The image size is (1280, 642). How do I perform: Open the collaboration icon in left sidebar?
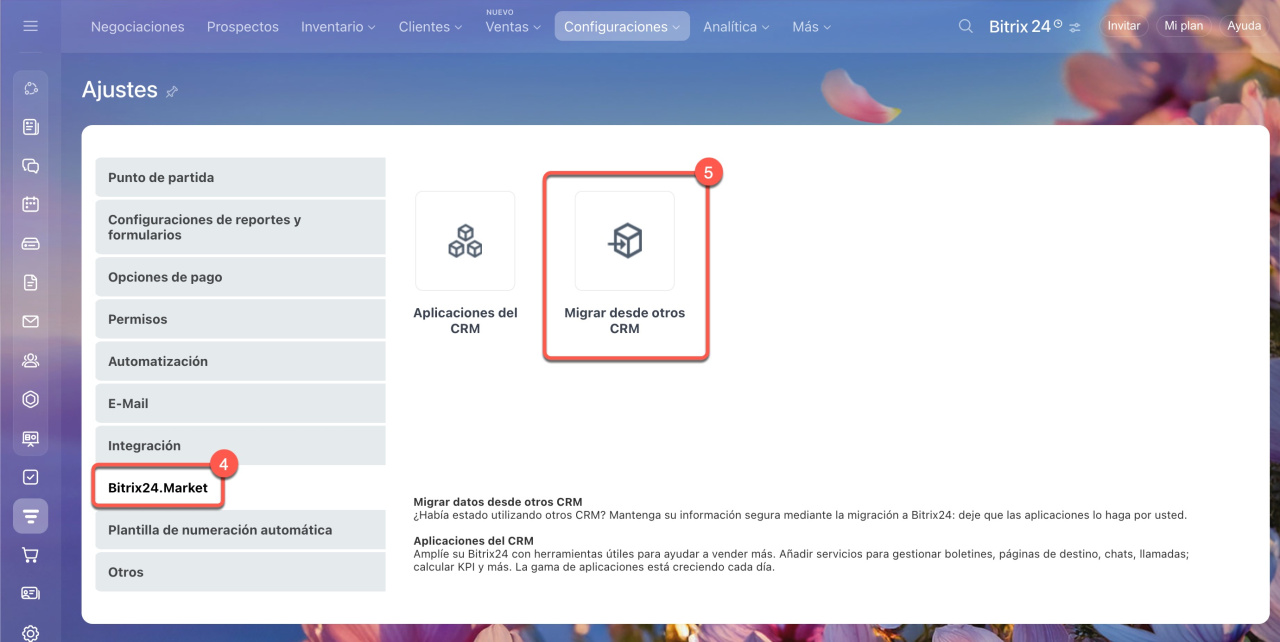point(30,88)
